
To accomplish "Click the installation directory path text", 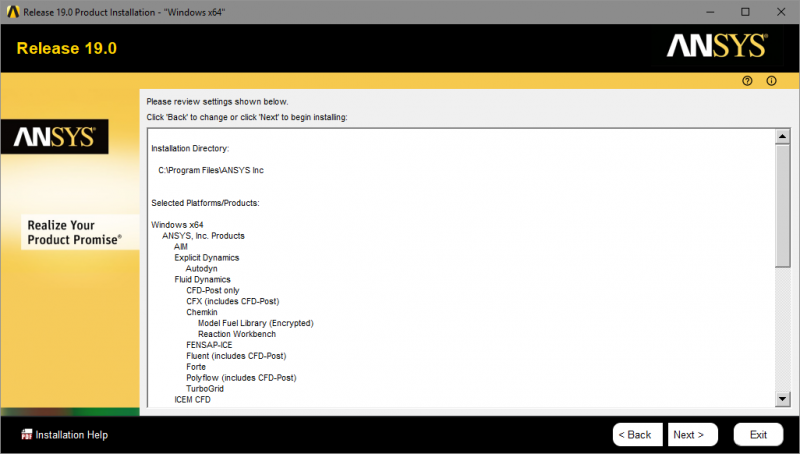I will point(210,170).
